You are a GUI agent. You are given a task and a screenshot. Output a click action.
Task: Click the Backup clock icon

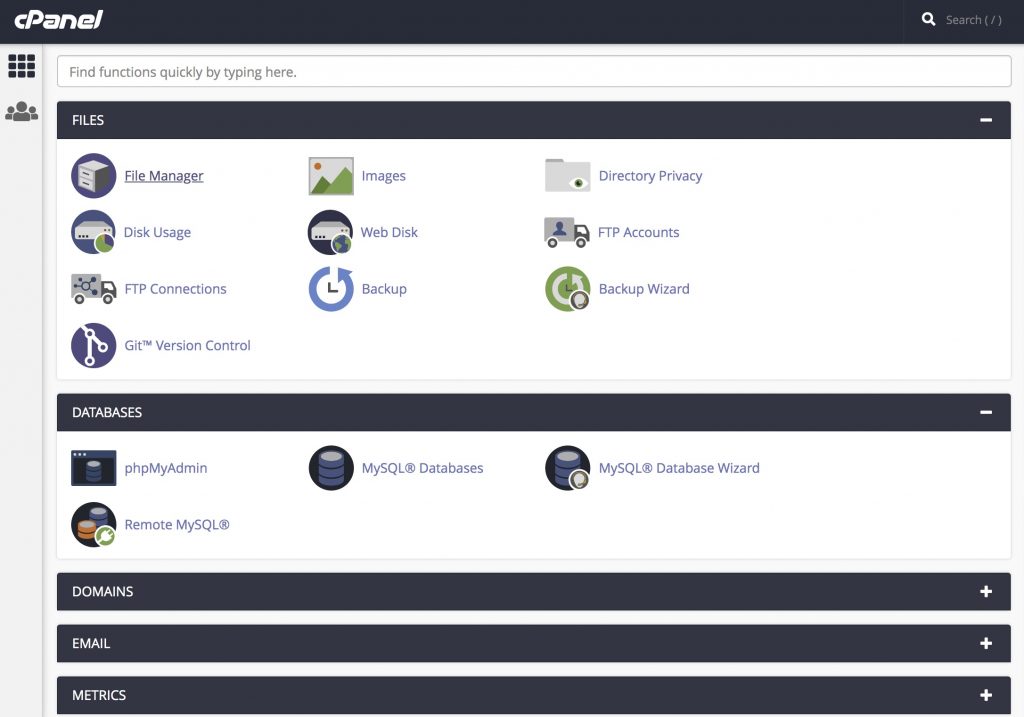(331, 289)
